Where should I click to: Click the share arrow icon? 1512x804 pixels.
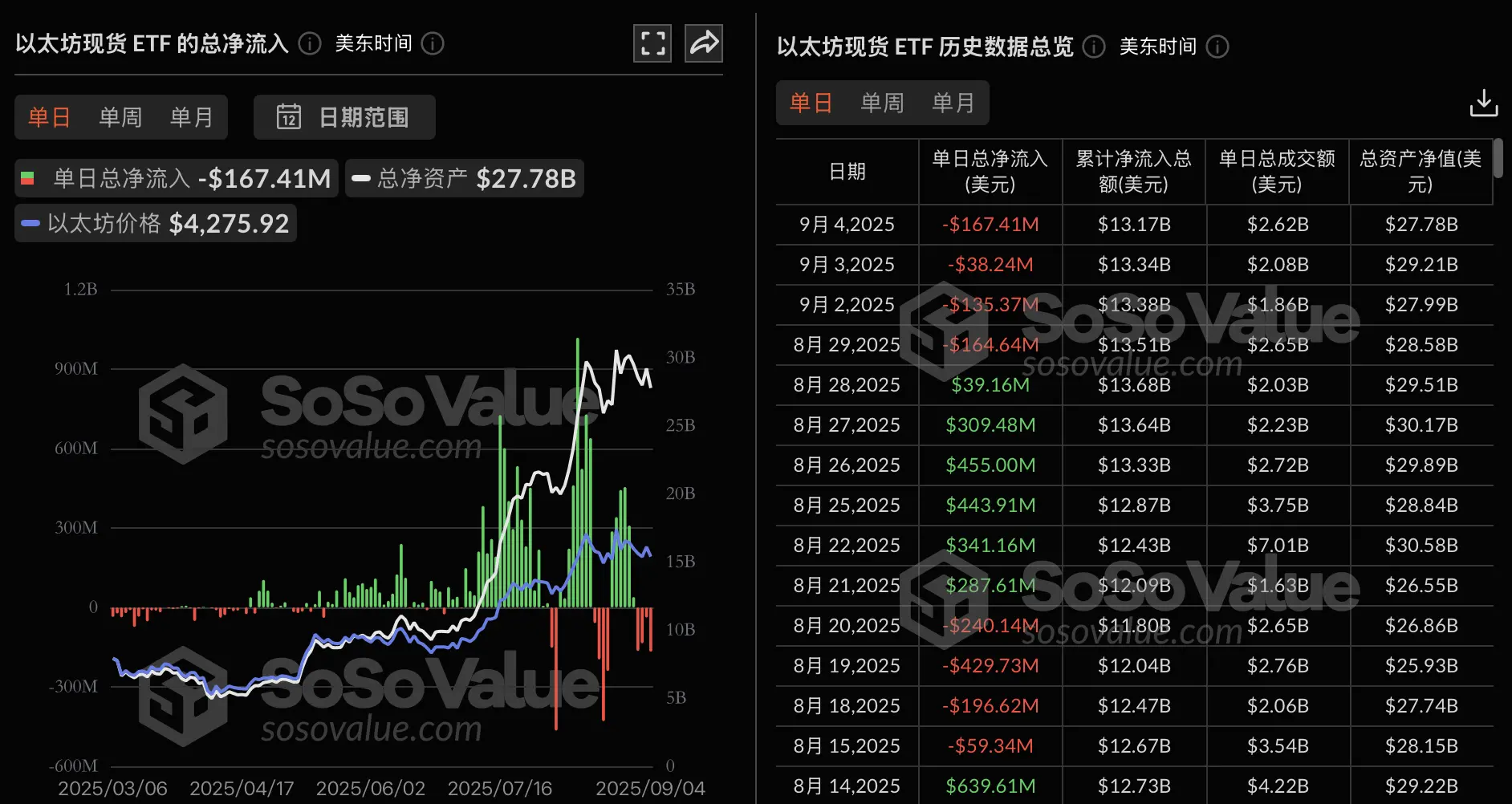[x=704, y=43]
